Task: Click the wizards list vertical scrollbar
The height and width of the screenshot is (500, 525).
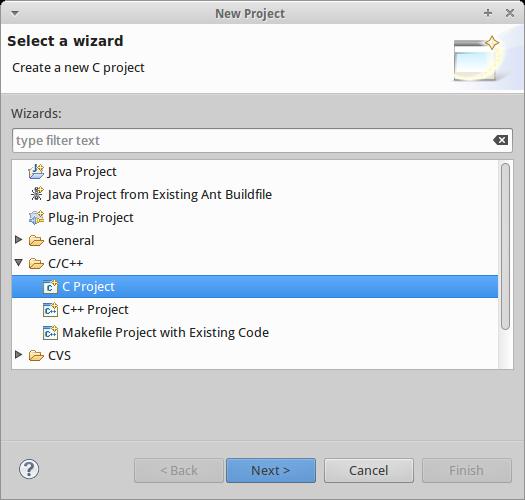Action: (506, 246)
